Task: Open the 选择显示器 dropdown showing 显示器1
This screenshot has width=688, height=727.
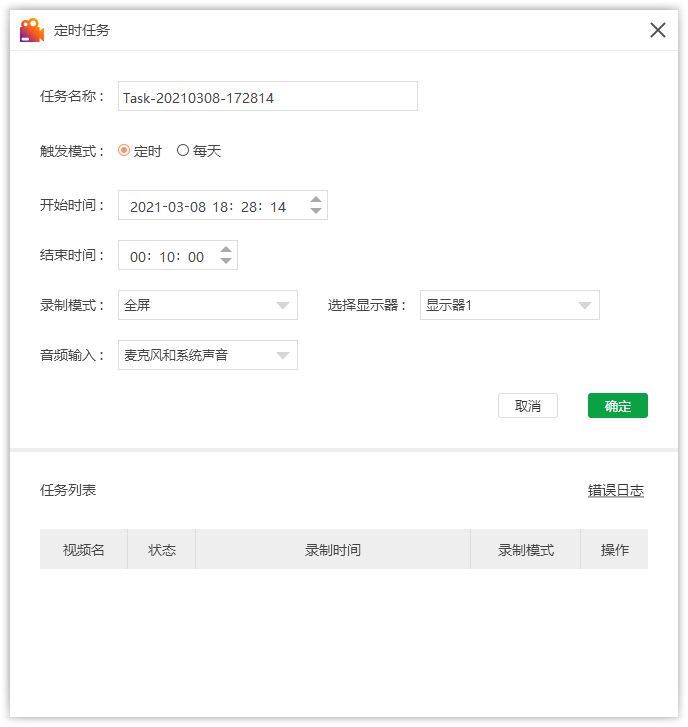Action: tap(510, 305)
